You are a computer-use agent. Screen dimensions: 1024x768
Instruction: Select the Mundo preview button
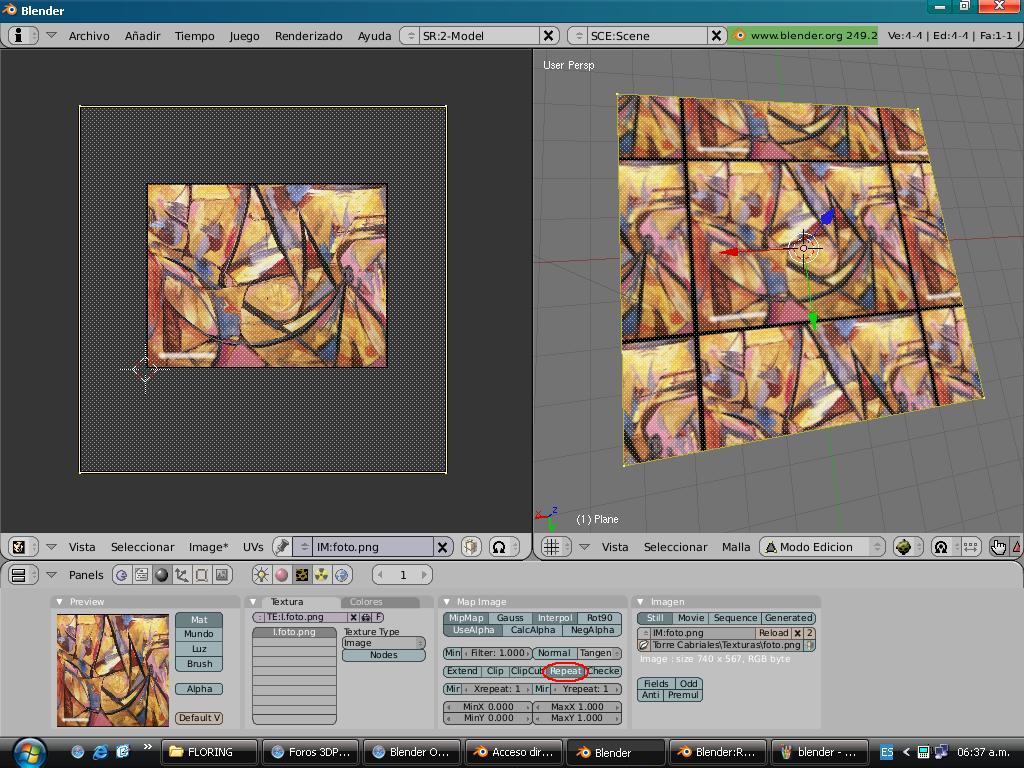coord(199,634)
